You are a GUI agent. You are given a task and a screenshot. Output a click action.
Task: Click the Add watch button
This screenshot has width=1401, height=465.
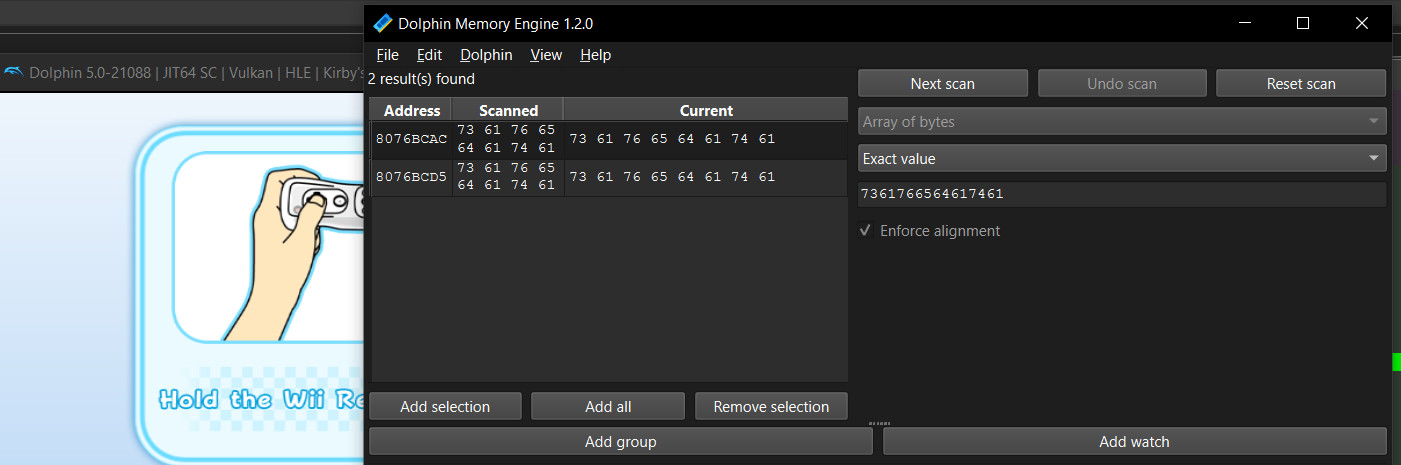coord(1134,441)
